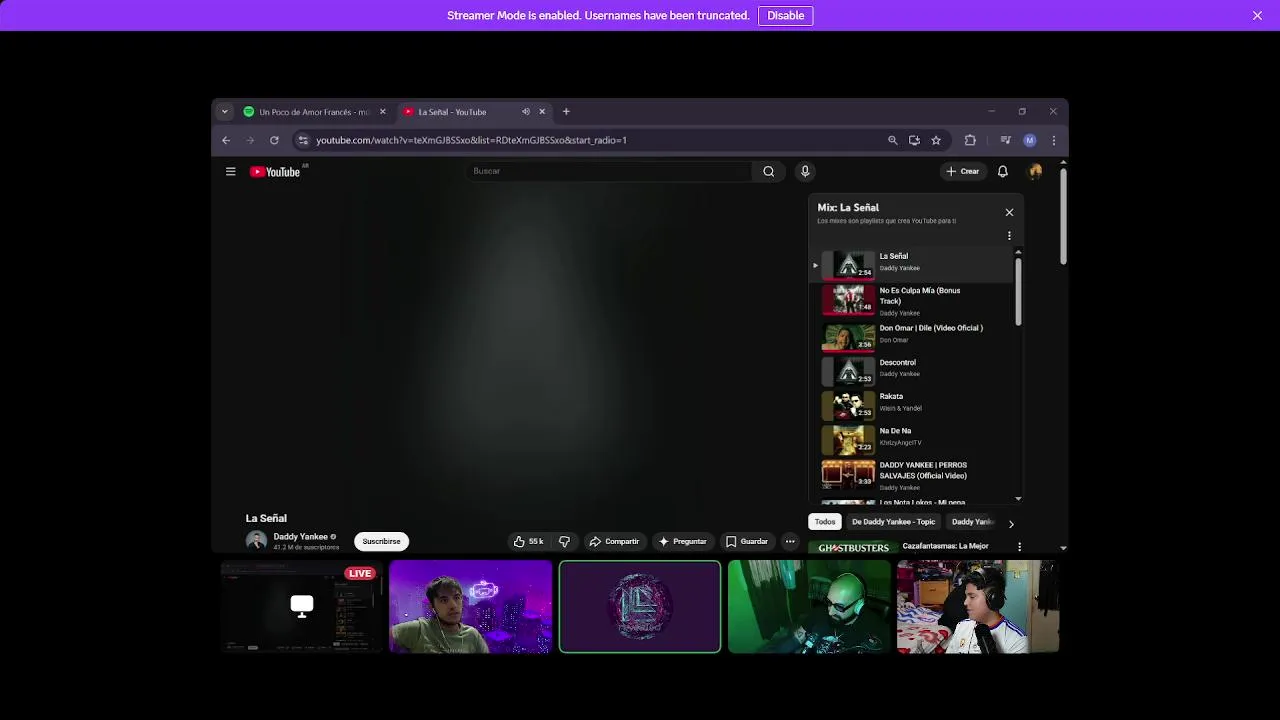Select the highlighted logo participant tile

tap(640, 606)
